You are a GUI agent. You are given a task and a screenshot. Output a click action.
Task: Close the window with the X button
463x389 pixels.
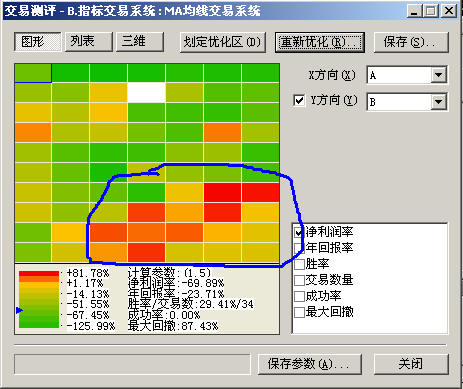click(449, 11)
